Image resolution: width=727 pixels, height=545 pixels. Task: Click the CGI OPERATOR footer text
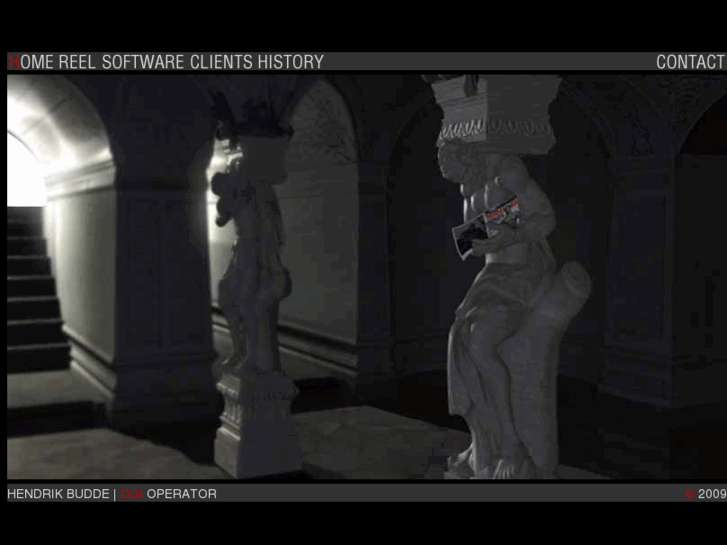click(169, 494)
